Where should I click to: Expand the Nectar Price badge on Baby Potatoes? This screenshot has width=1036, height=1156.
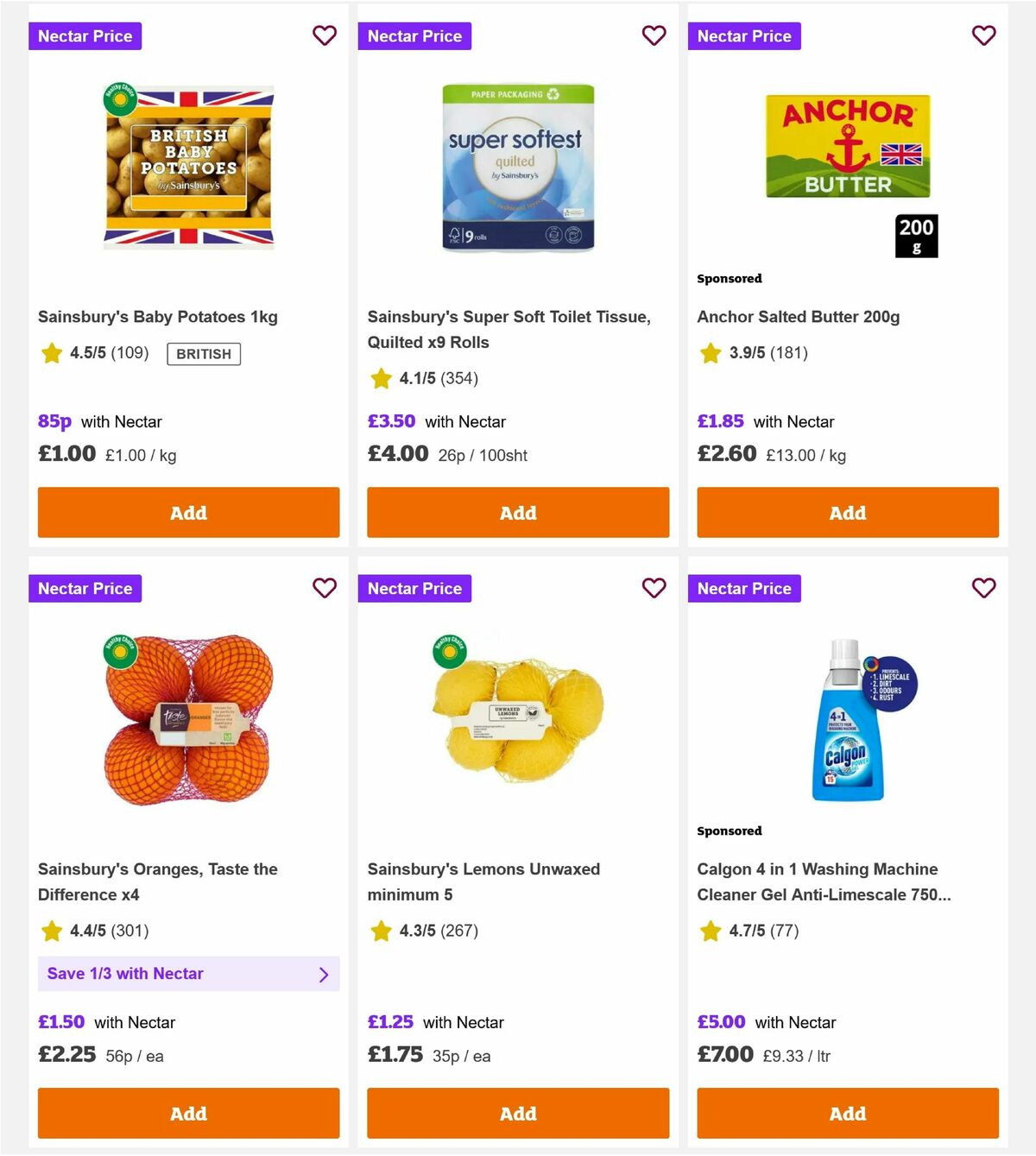point(85,35)
